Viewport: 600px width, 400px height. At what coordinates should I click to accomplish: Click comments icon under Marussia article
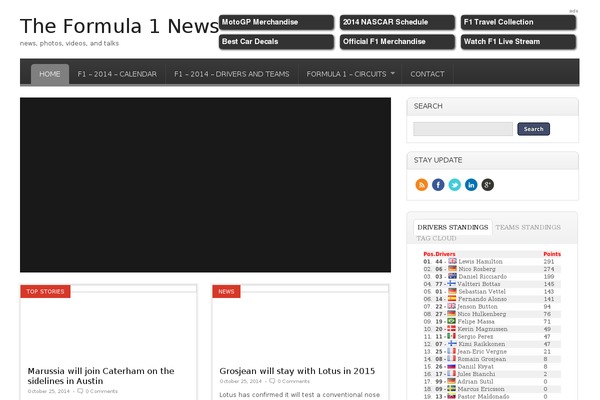(x=80, y=391)
